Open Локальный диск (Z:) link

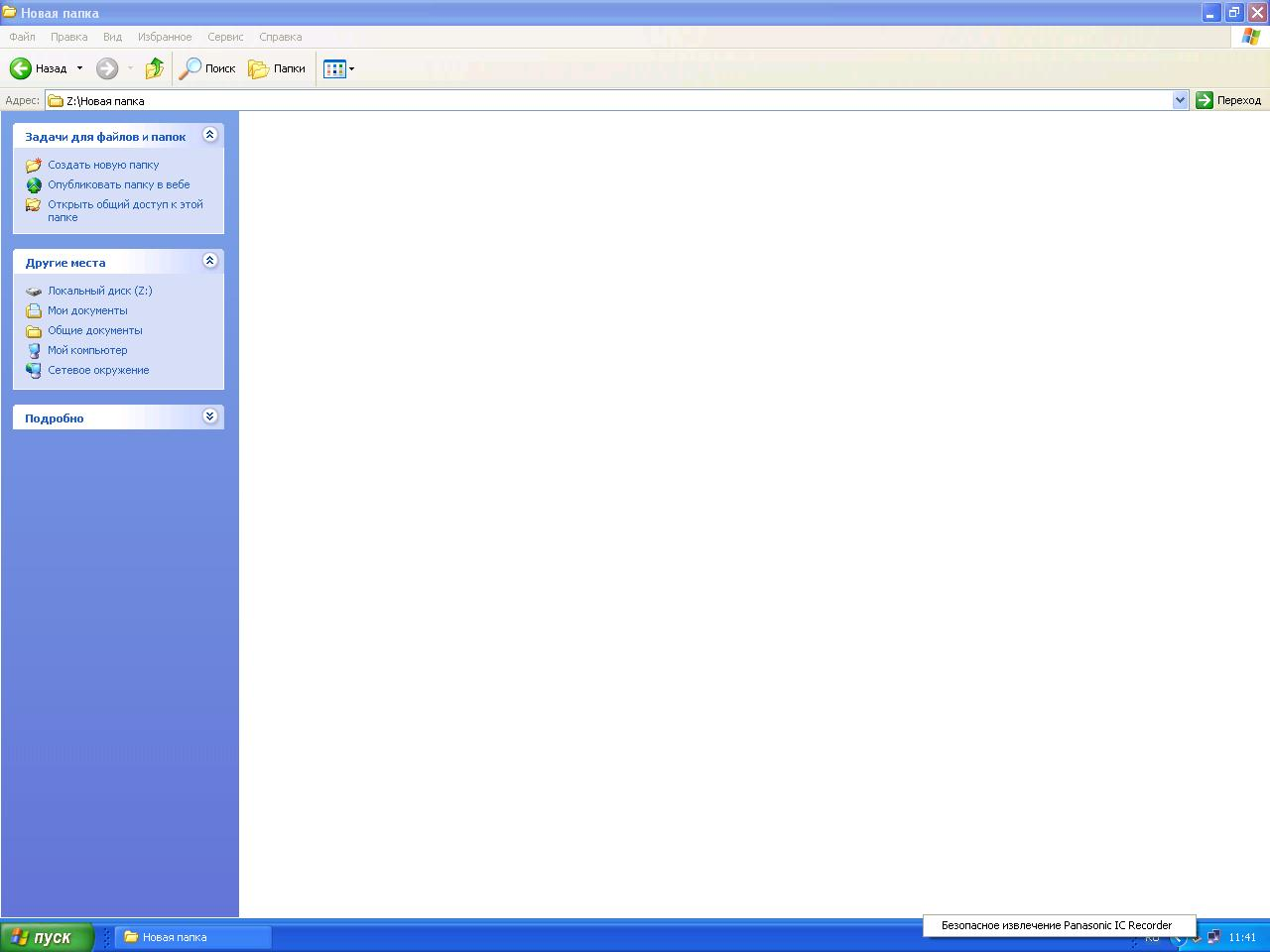(100, 291)
